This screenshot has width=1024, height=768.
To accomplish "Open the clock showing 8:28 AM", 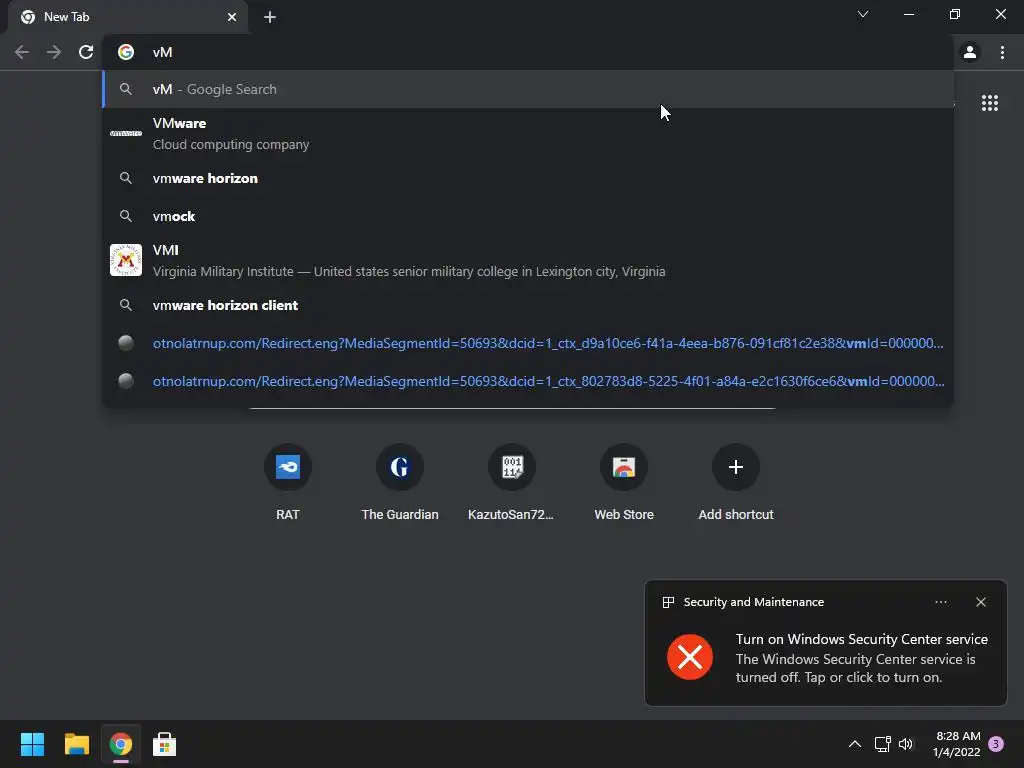I will click(957, 744).
